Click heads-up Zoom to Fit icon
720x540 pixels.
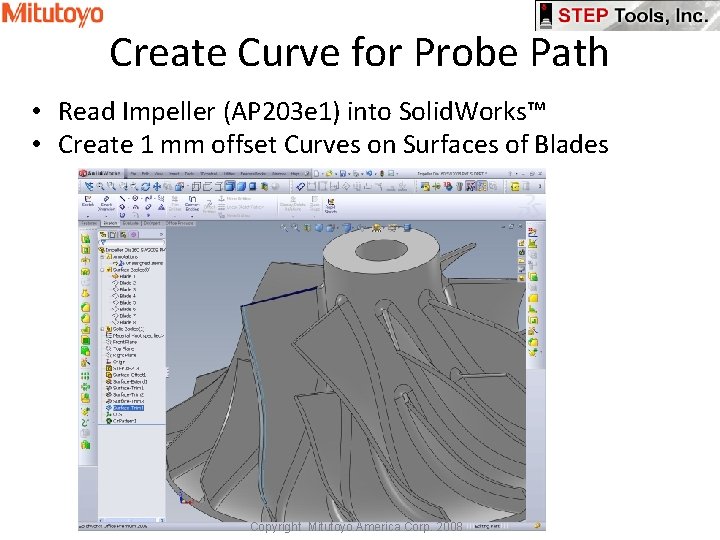coord(284,227)
